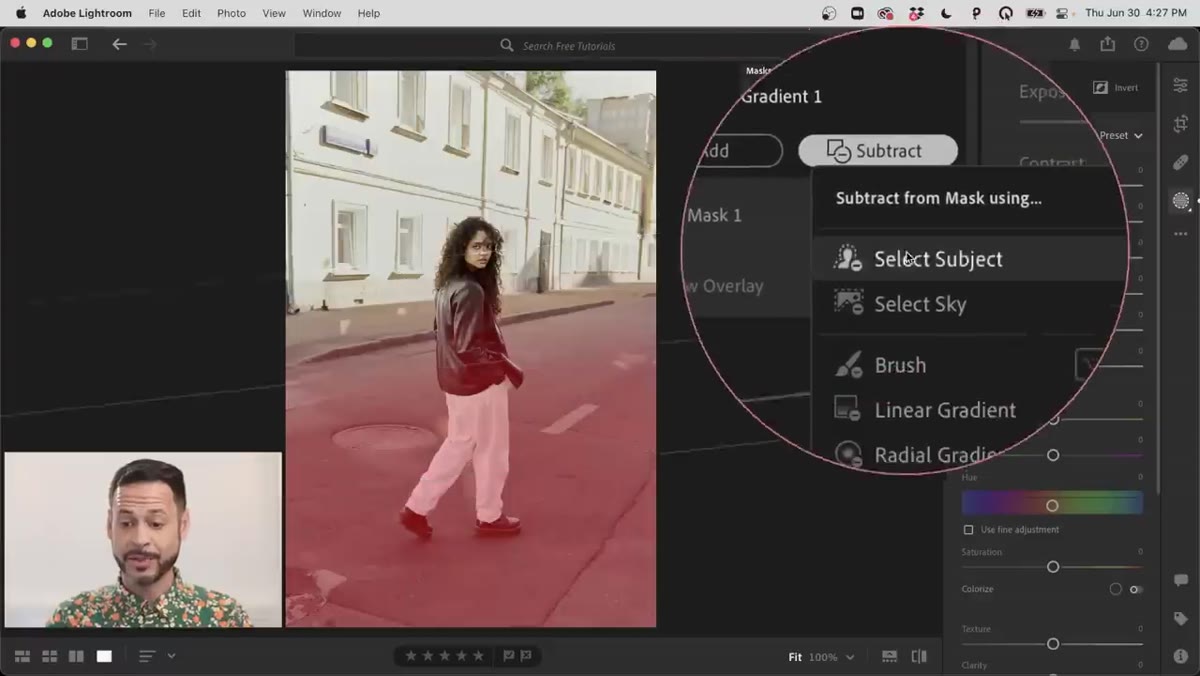Open the File menu

pyautogui.click(x=157, y=13)
